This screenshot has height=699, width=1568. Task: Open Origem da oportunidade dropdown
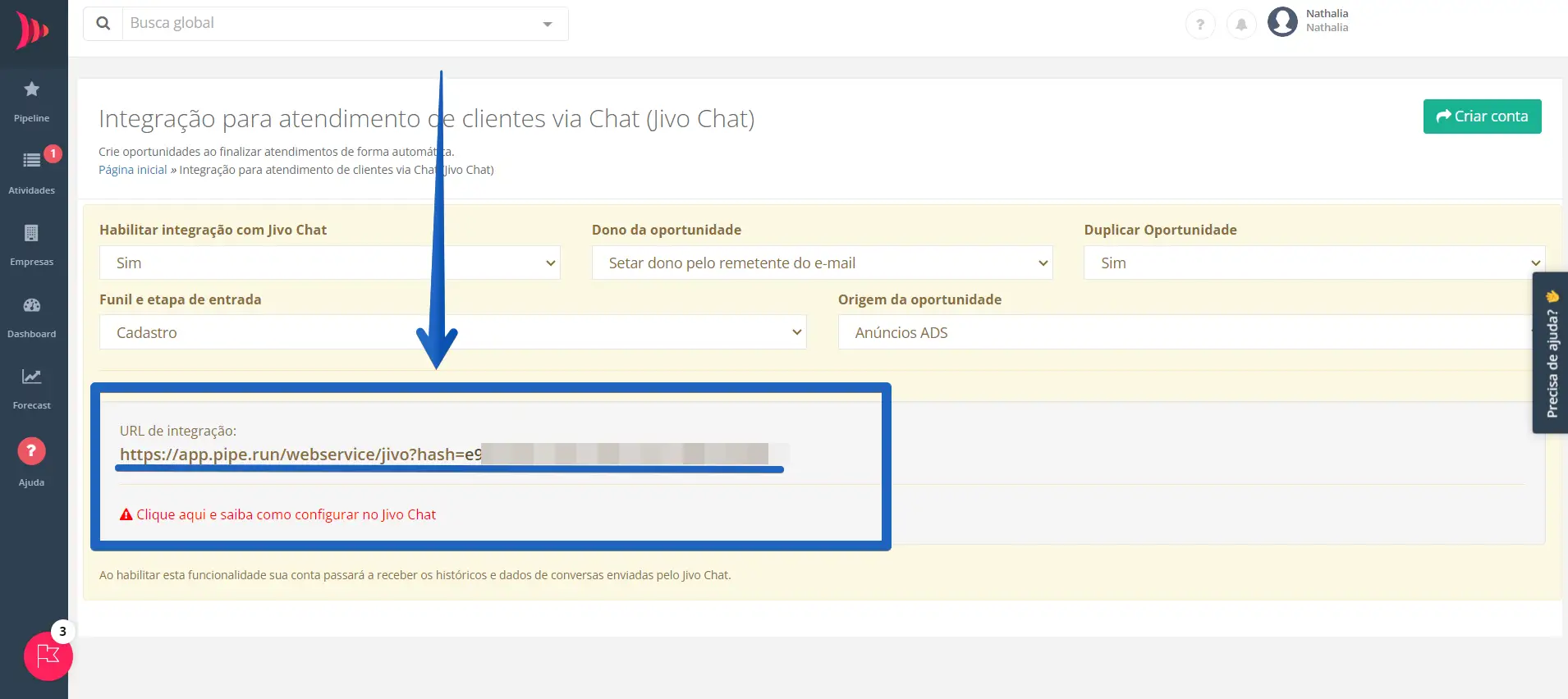pyautogui.click(x=1182, y=333)
